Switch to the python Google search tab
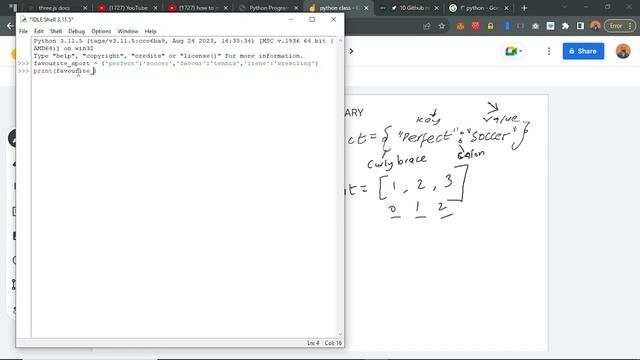This screenshot has width=640, height=360. click(x=478, y=8)
